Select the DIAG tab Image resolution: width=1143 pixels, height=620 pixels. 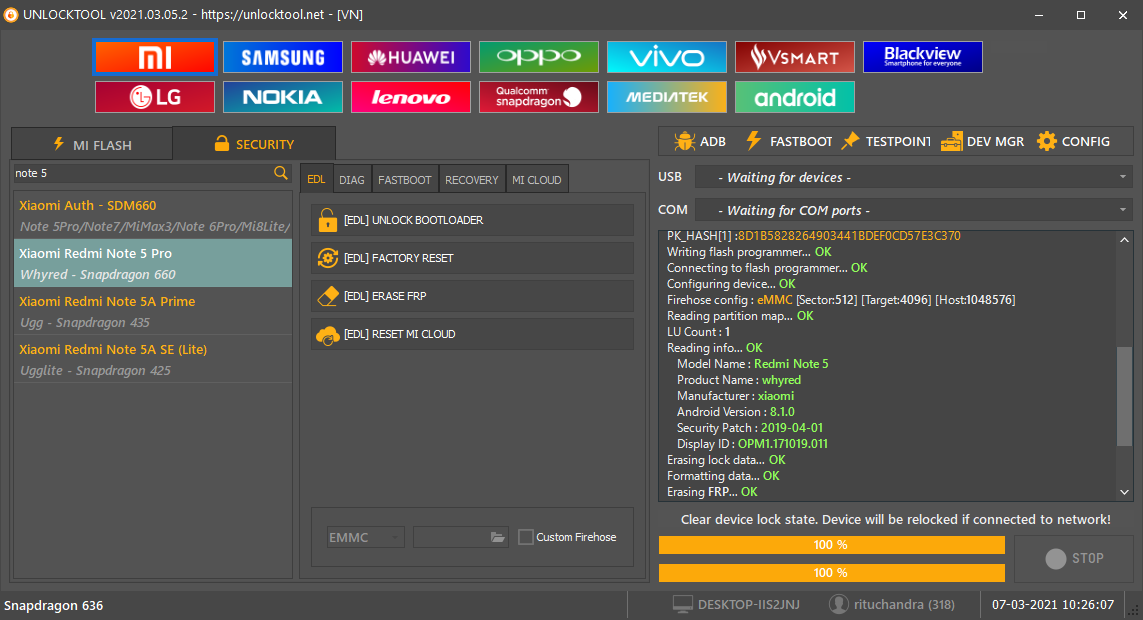coord(351,180)
